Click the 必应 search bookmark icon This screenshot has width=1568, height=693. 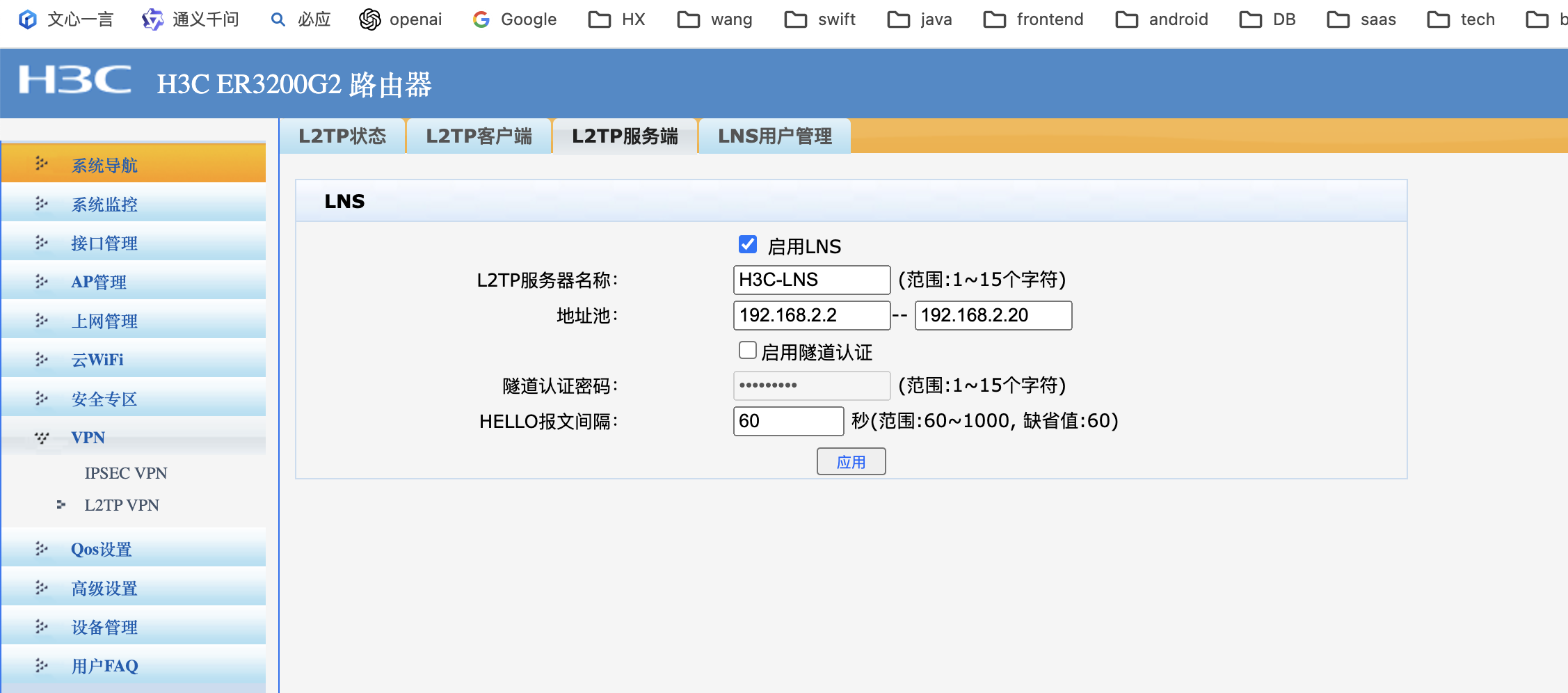click(x=278, y=19)
